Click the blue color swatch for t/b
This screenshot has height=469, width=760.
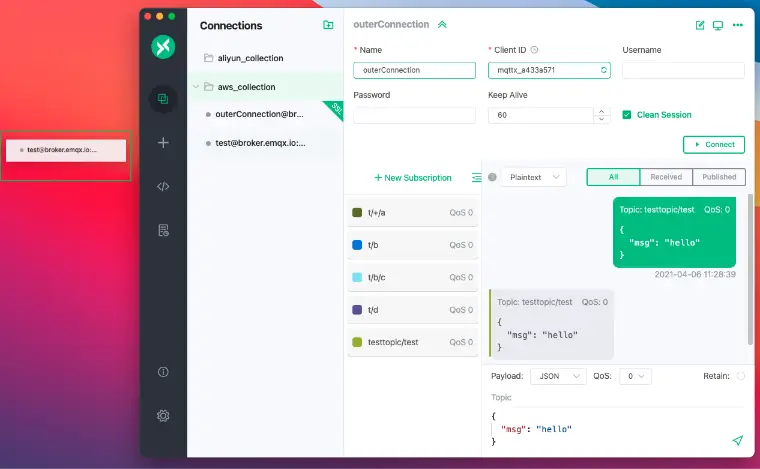pyautogui.click(x=357, y=245)
